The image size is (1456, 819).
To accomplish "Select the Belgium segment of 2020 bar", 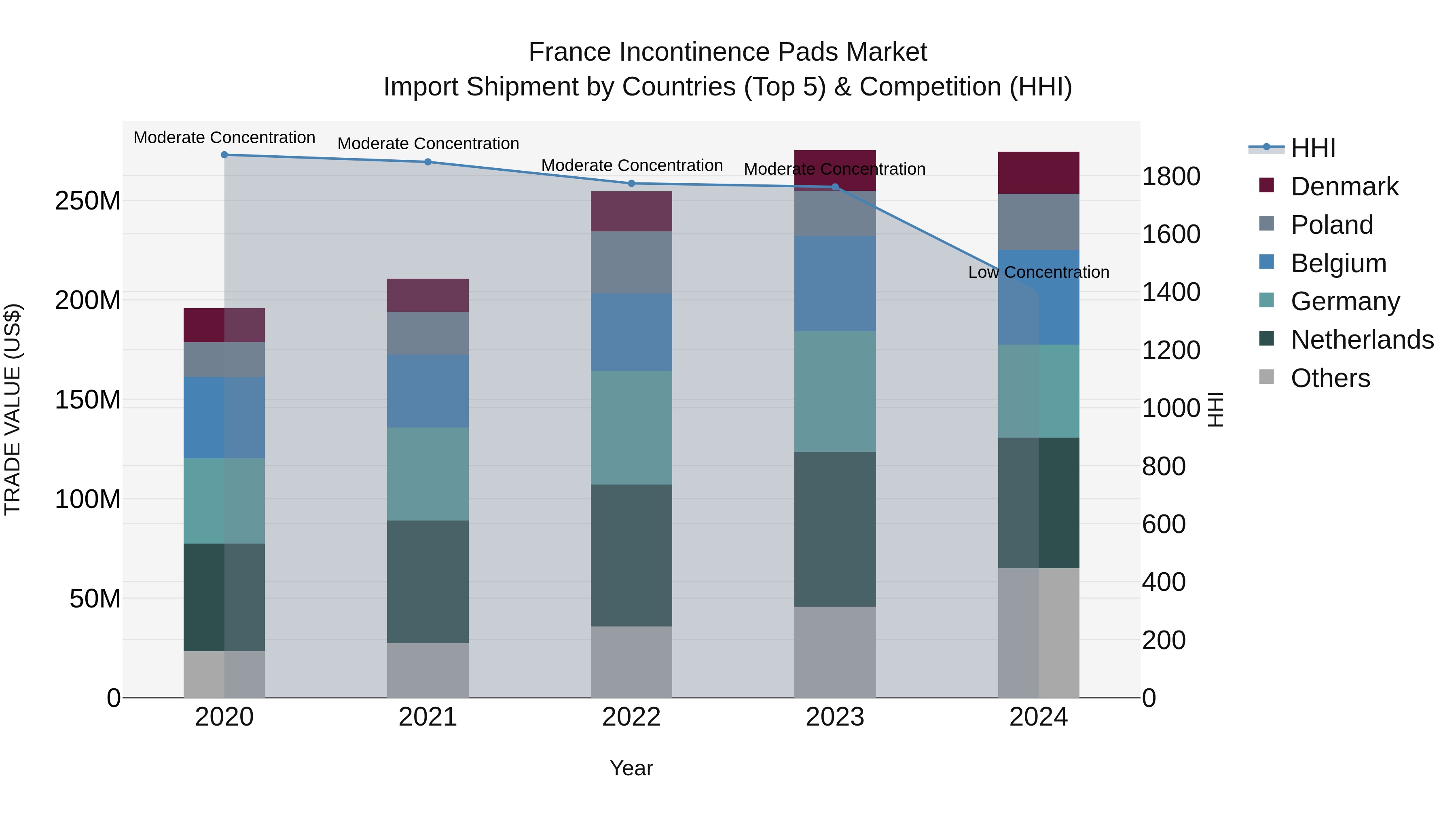I will click(x=224, y=418).
